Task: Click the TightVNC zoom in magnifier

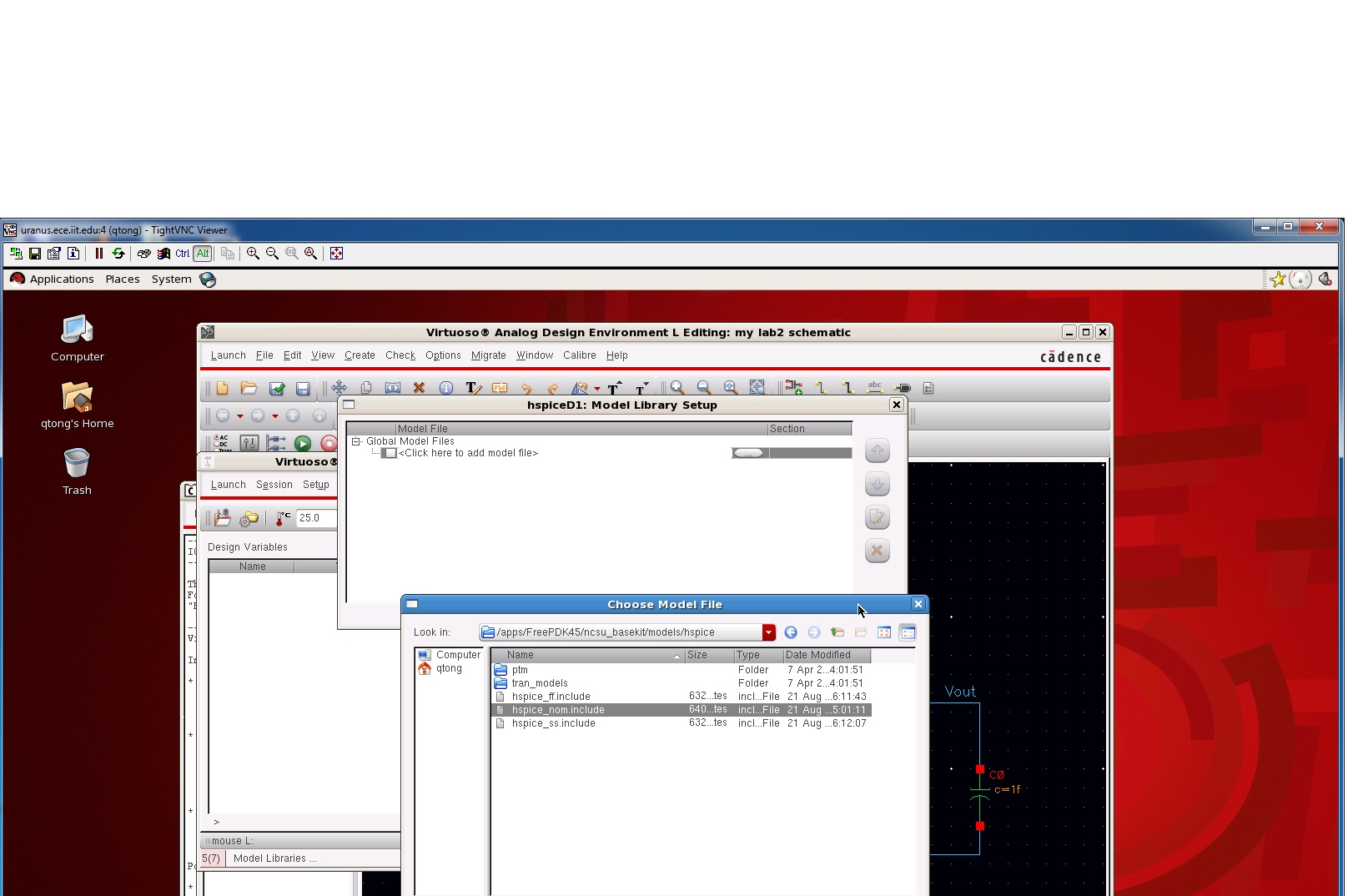Action: point(253,254)
